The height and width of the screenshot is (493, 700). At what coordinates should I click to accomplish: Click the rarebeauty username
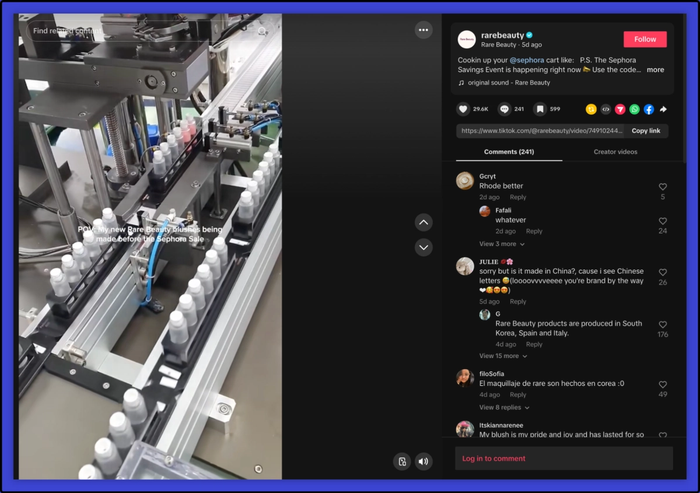(x=502, y=35)
